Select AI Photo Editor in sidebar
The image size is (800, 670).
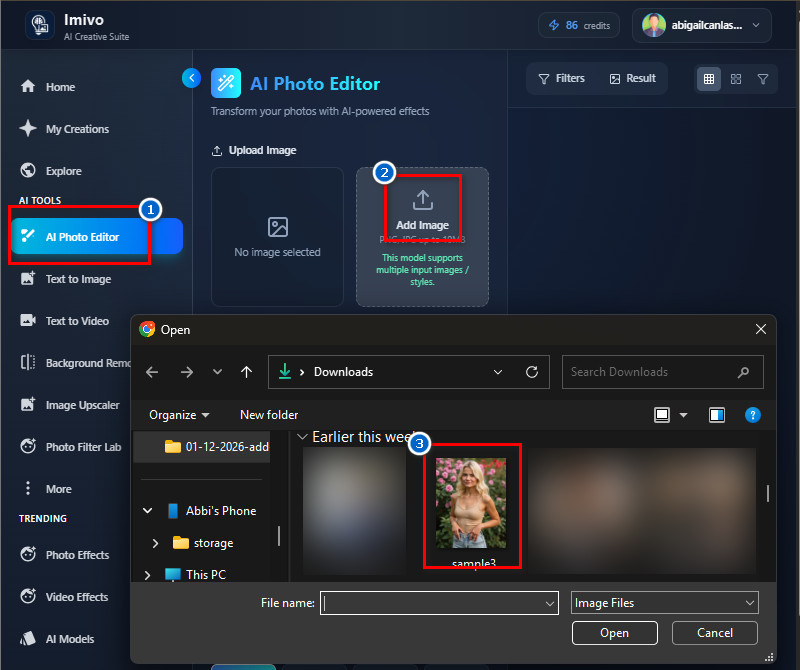pyautogui.click(x=96, y=236)
